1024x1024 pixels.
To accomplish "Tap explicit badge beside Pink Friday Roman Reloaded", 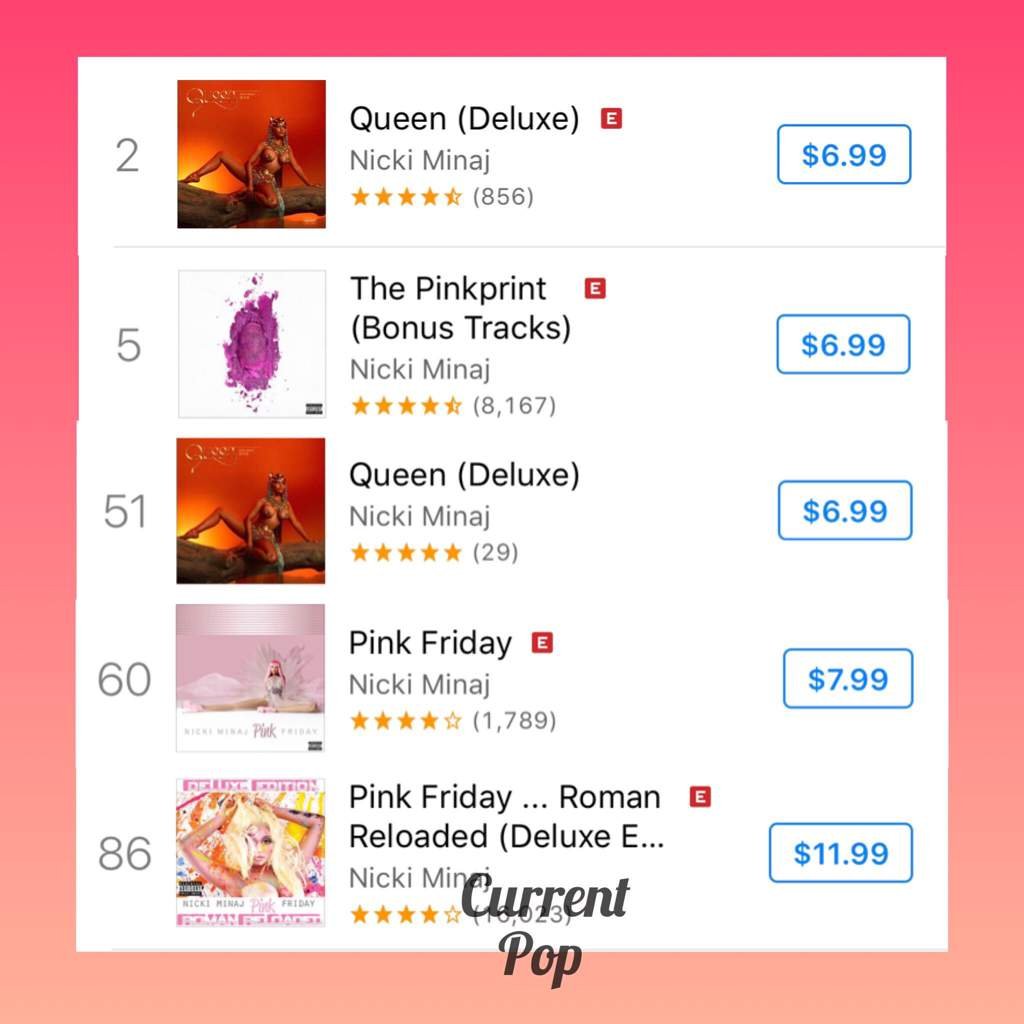I will coord(700,797).
